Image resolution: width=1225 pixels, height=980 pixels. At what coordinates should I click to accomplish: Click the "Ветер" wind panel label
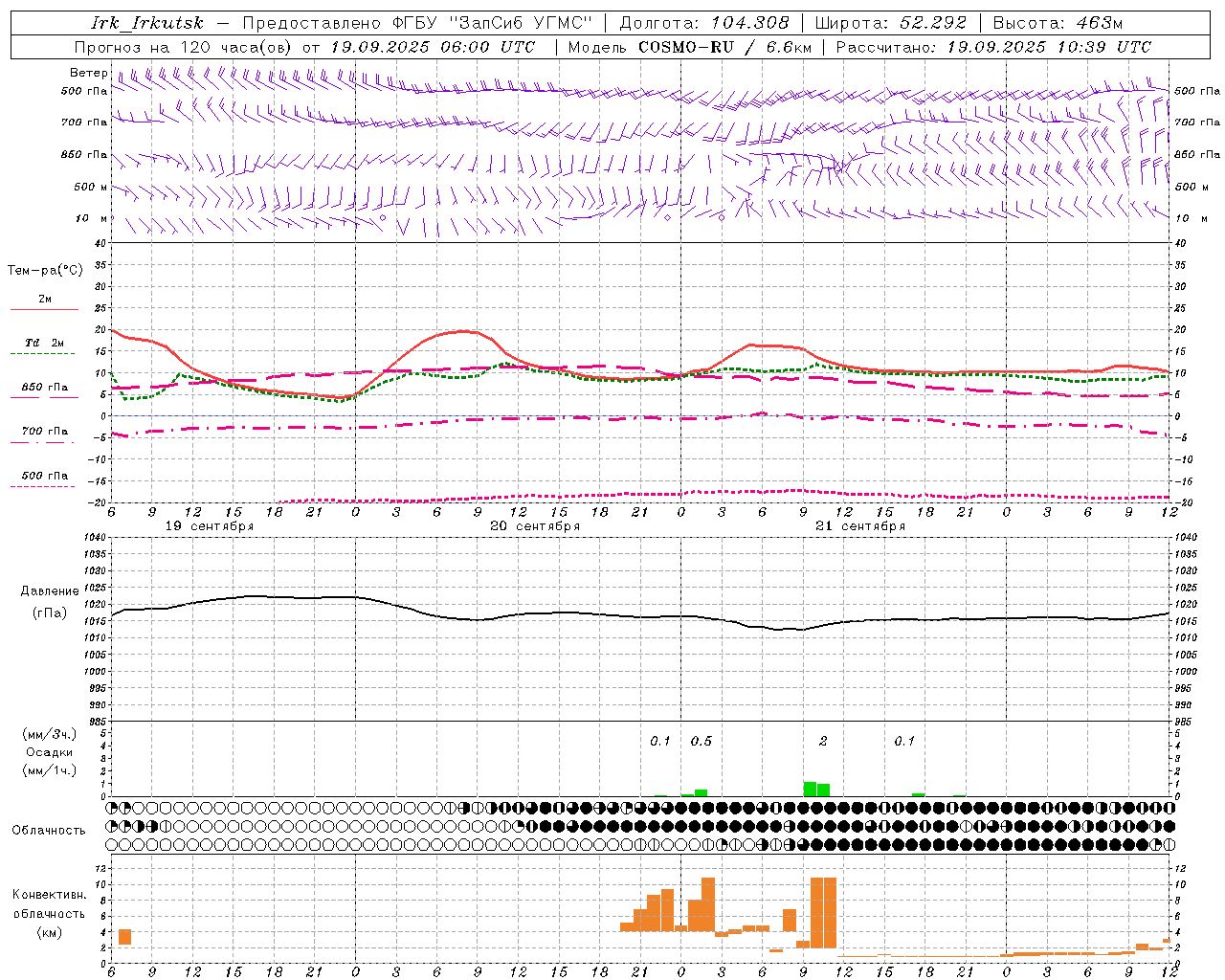[88, 73]
